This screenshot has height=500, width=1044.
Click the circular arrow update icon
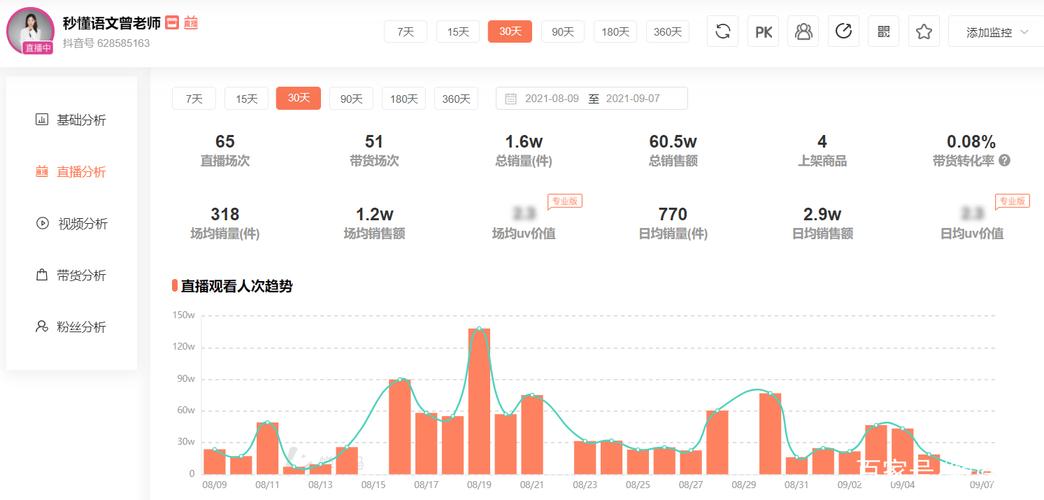pyautogui.click(x=844, y=31)
